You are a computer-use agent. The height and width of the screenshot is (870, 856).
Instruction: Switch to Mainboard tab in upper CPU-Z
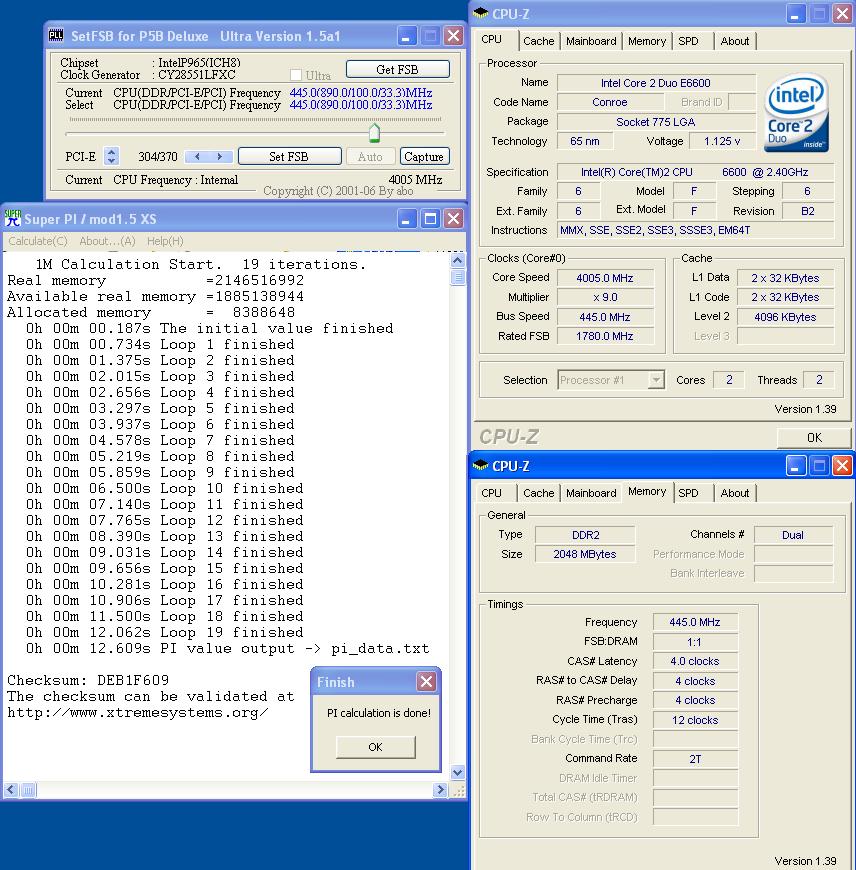(x=591, y=41)
